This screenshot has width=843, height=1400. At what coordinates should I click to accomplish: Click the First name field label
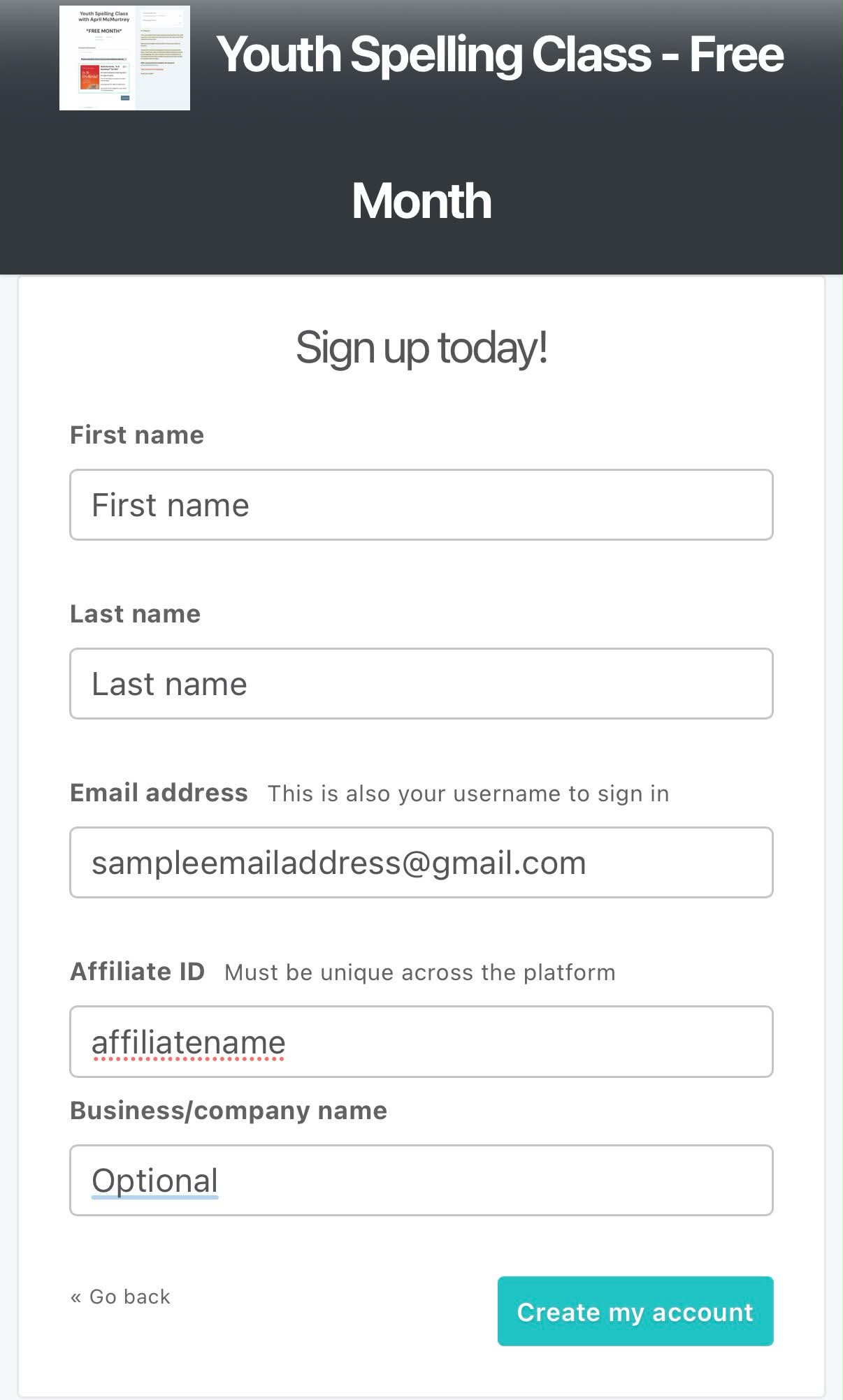point(137,435)
